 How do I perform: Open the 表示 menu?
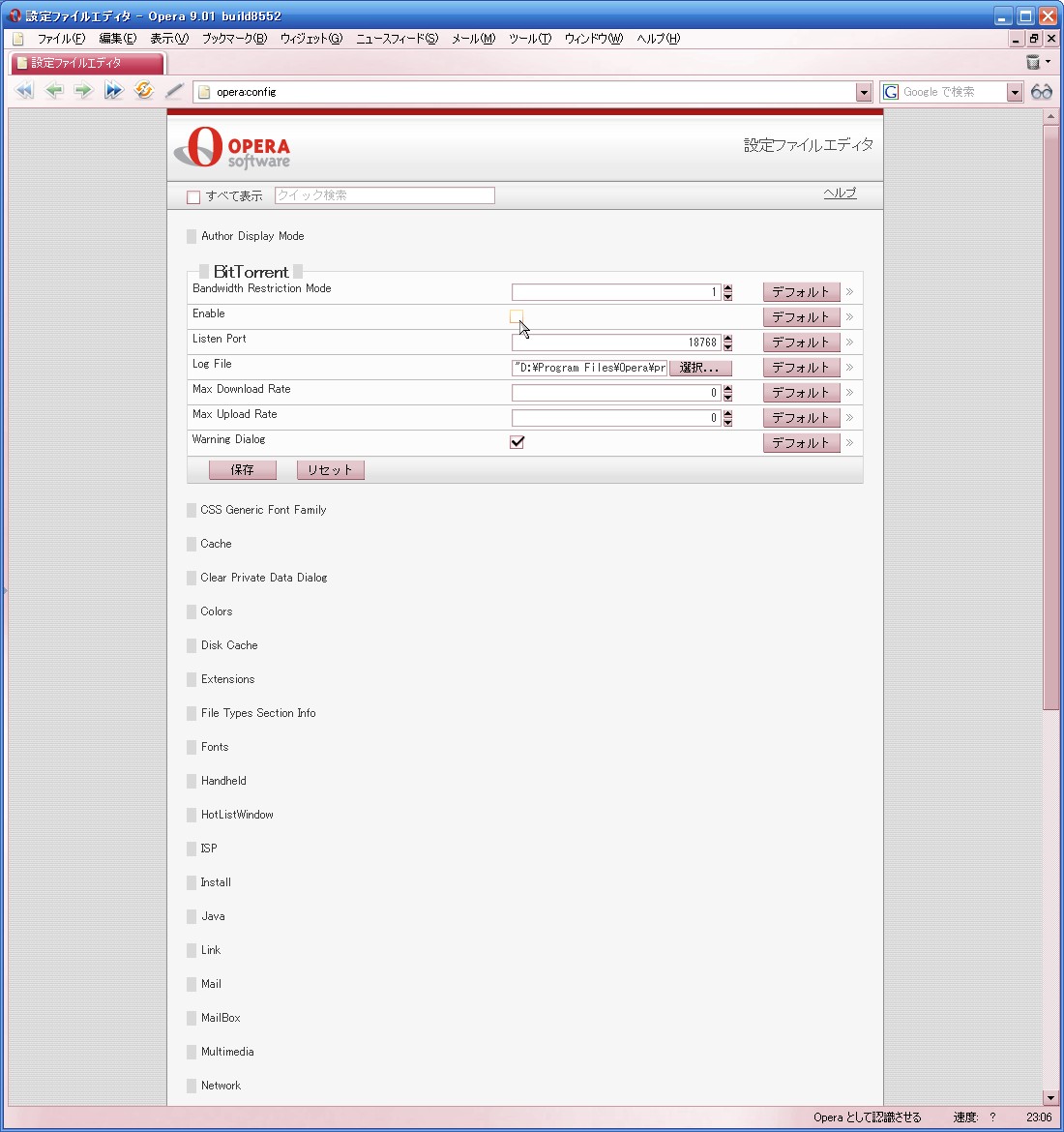click(x=169, y=39)
